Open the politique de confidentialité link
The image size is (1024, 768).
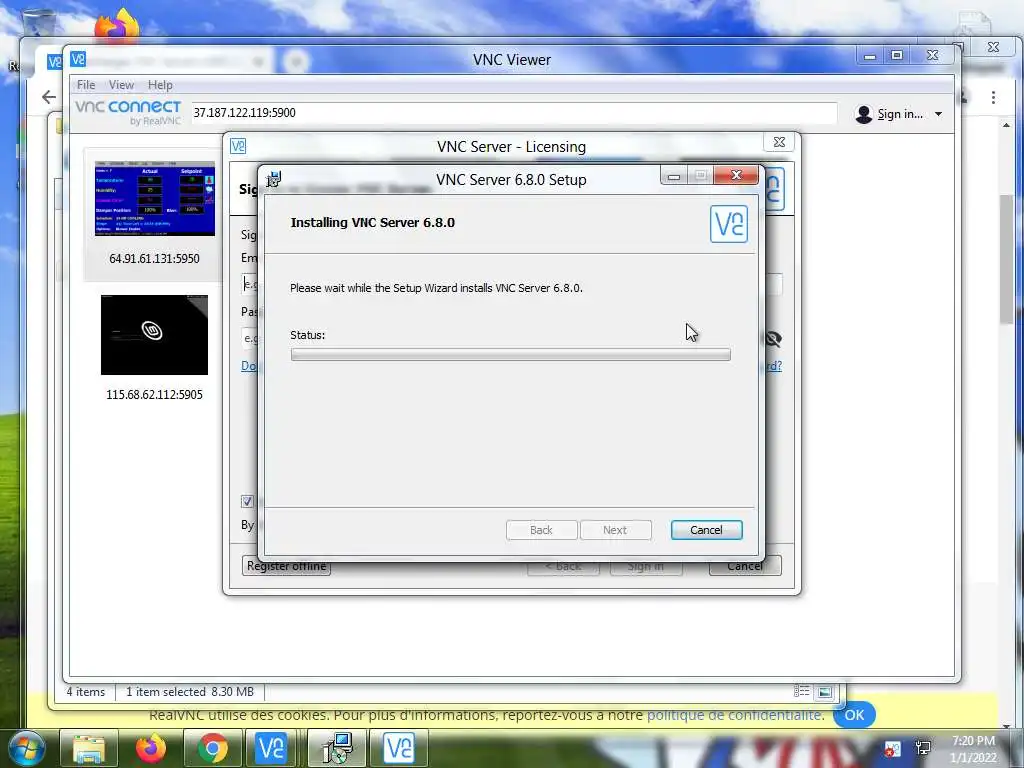pyautogui.click(x=734, y=714)
